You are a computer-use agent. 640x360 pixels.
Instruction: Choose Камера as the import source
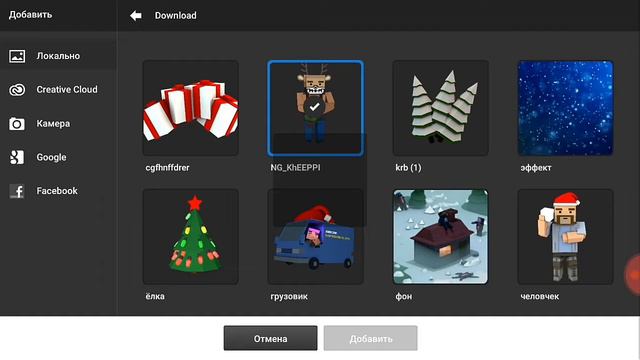click(53, 123)
